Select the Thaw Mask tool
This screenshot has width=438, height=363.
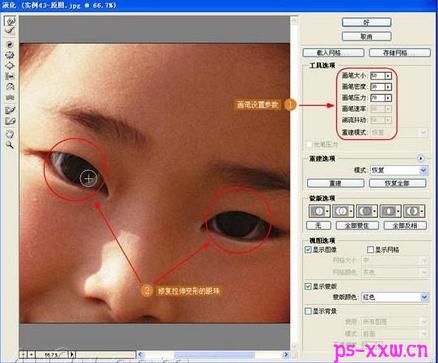click(x=10, y=121)
